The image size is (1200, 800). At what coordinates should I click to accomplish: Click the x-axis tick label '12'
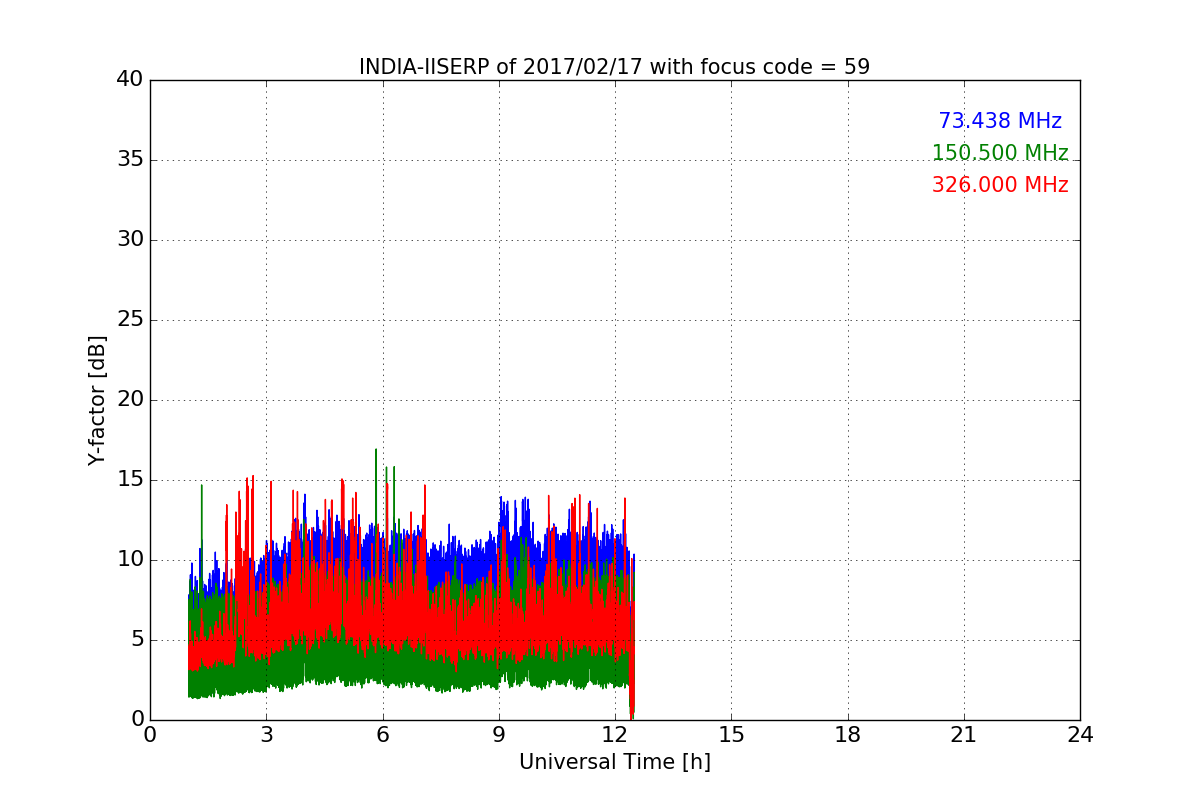615,735
